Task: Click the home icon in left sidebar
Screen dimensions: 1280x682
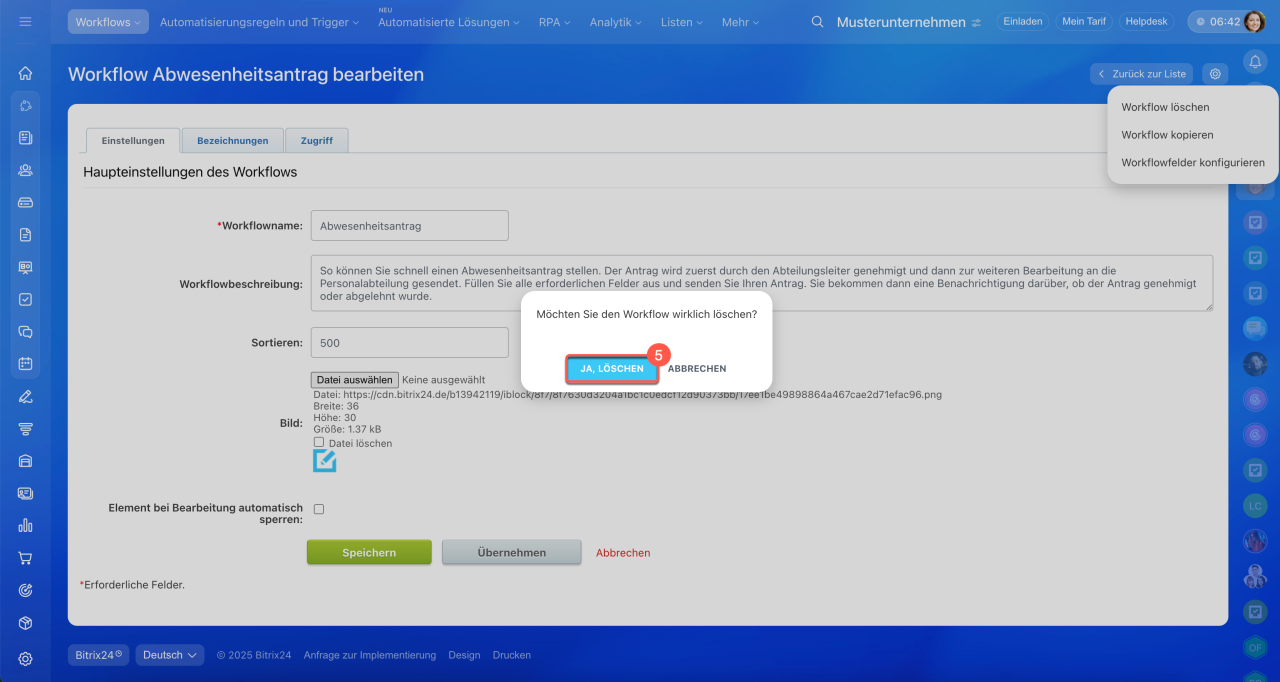Action: (26, 73)
